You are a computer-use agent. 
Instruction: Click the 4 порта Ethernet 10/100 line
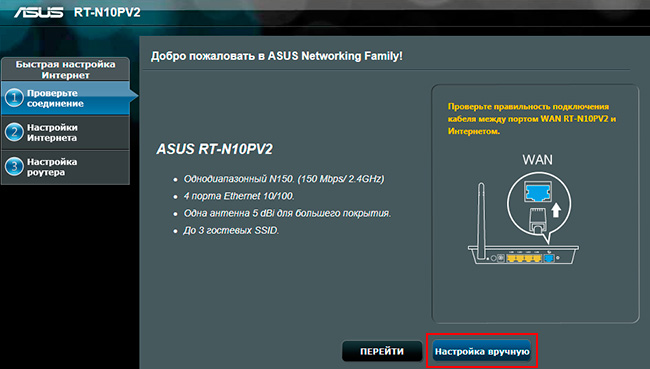239,196
